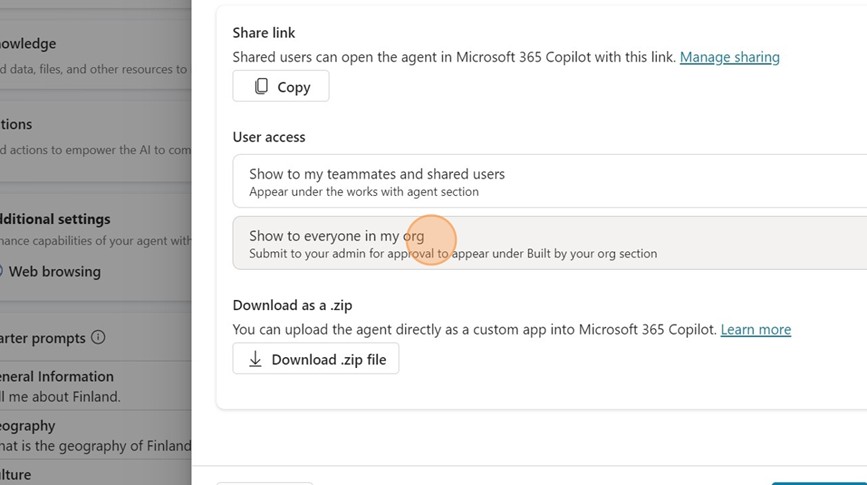Select the Culture starter prompt title
This screenshot has width=867, height=485.
point(16,475)
